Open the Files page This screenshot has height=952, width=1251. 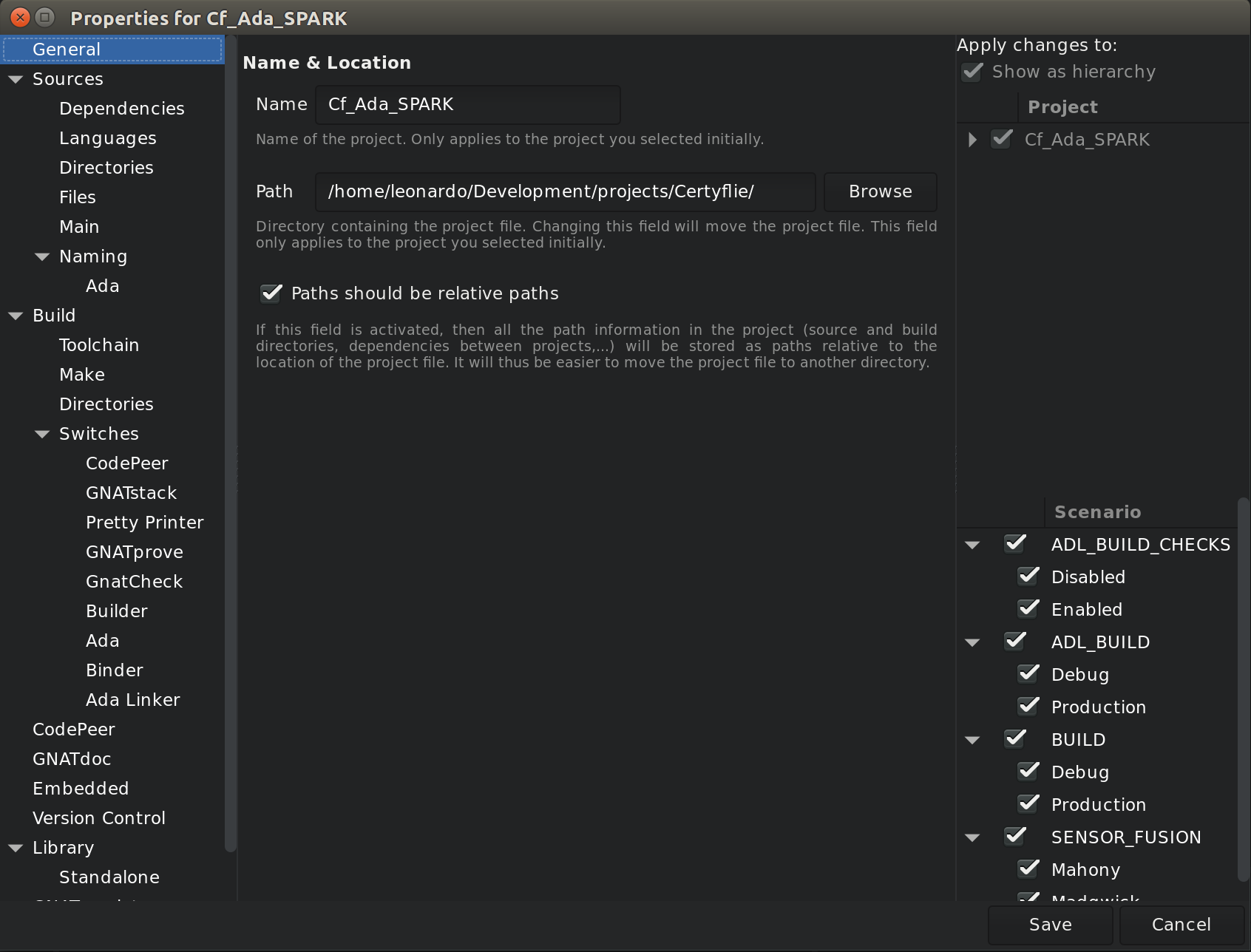pos(78,197)
